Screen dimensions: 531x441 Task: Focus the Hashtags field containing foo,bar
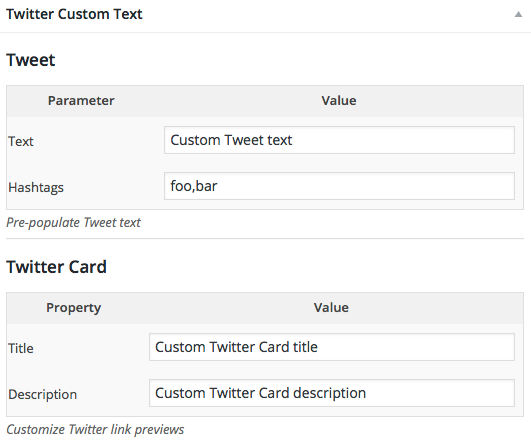pyautogui.click(x=339, y=186)
